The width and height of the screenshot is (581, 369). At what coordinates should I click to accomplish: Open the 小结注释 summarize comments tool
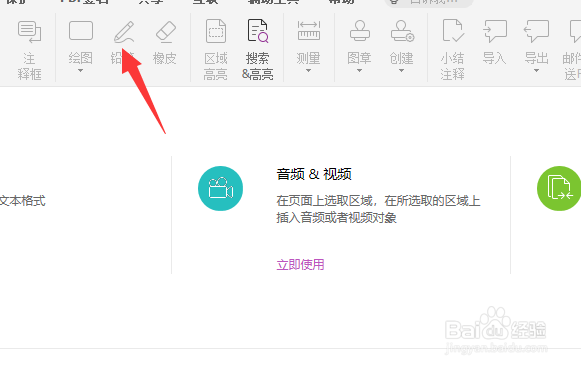[452, 50]
